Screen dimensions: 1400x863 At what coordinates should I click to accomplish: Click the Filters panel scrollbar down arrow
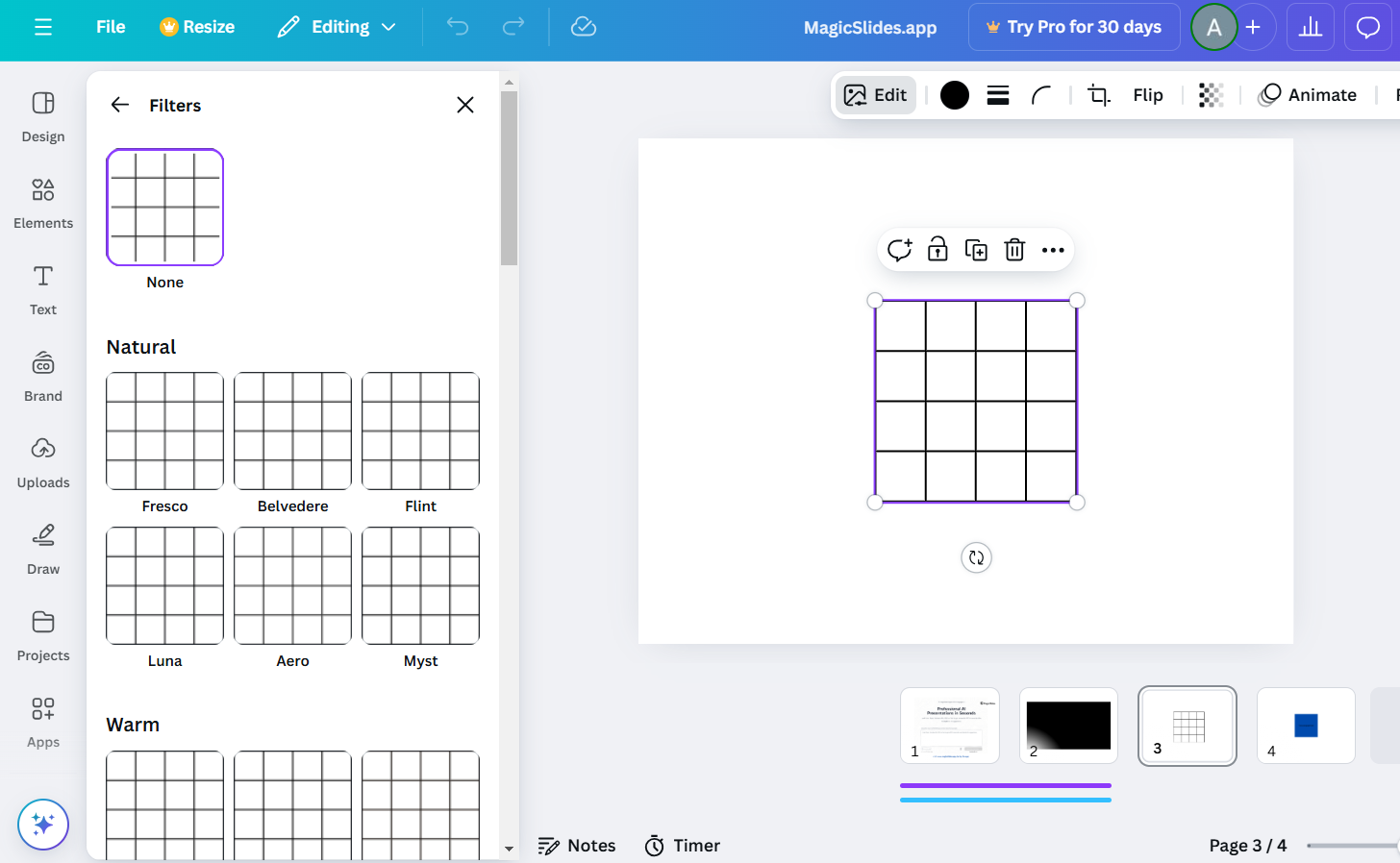(510, 850)
